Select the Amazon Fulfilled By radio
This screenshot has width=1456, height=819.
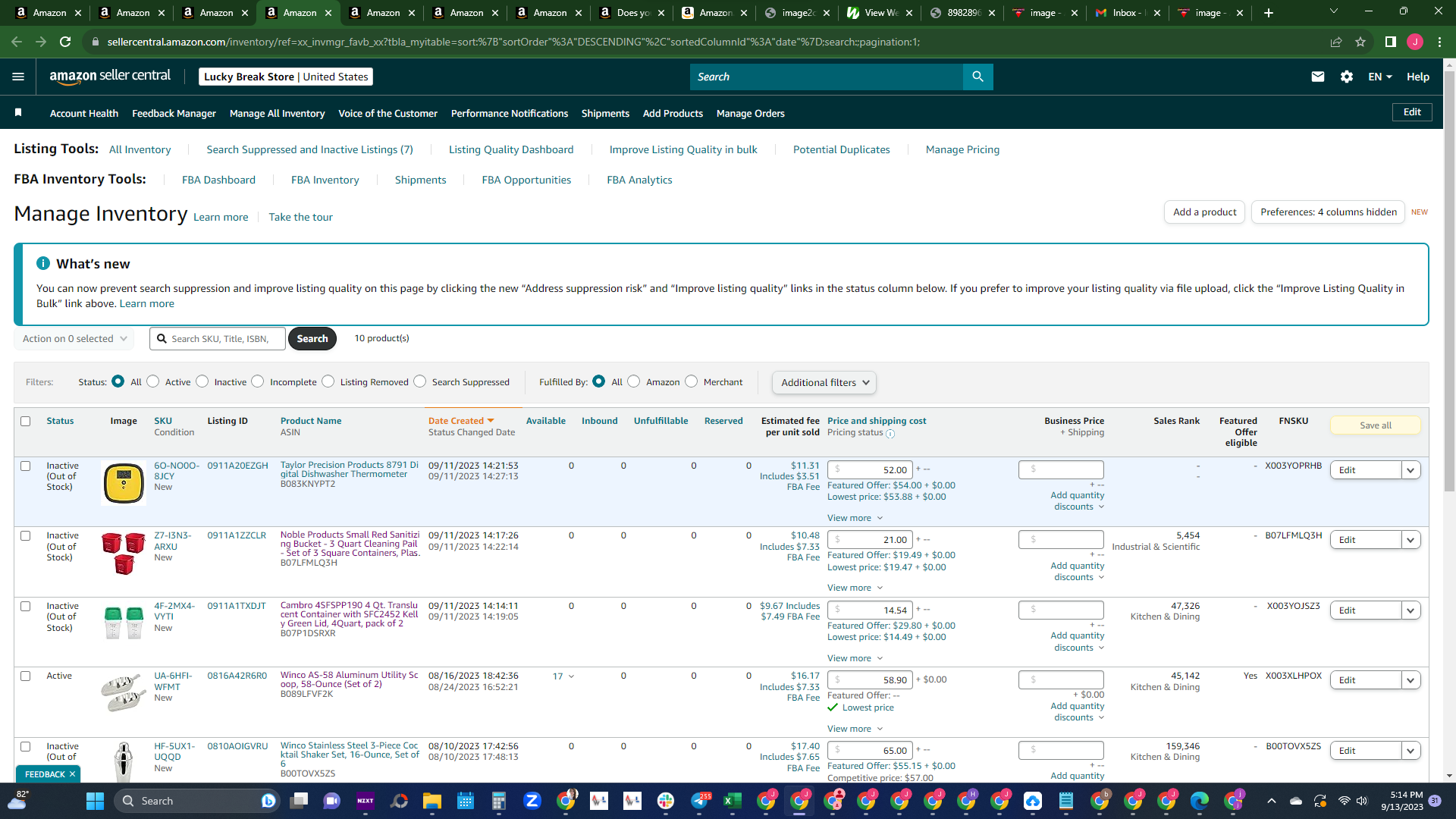pos(634,381)
